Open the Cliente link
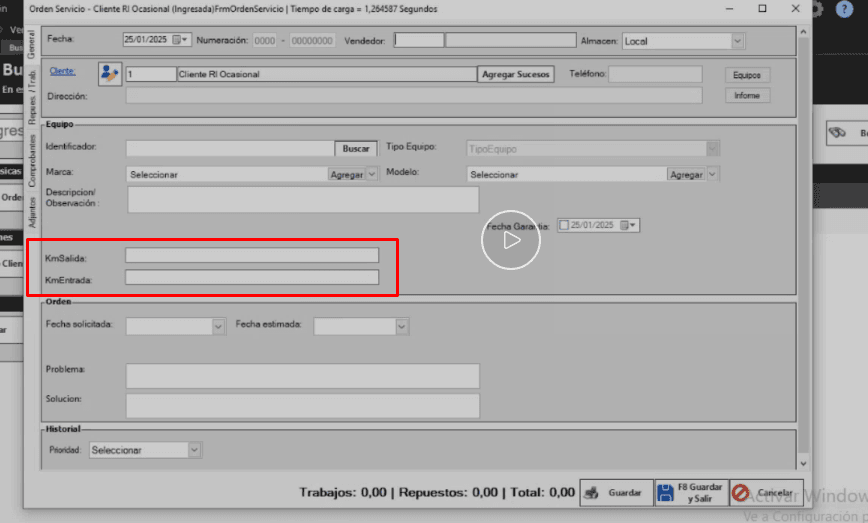 click(x=62, y=73)
